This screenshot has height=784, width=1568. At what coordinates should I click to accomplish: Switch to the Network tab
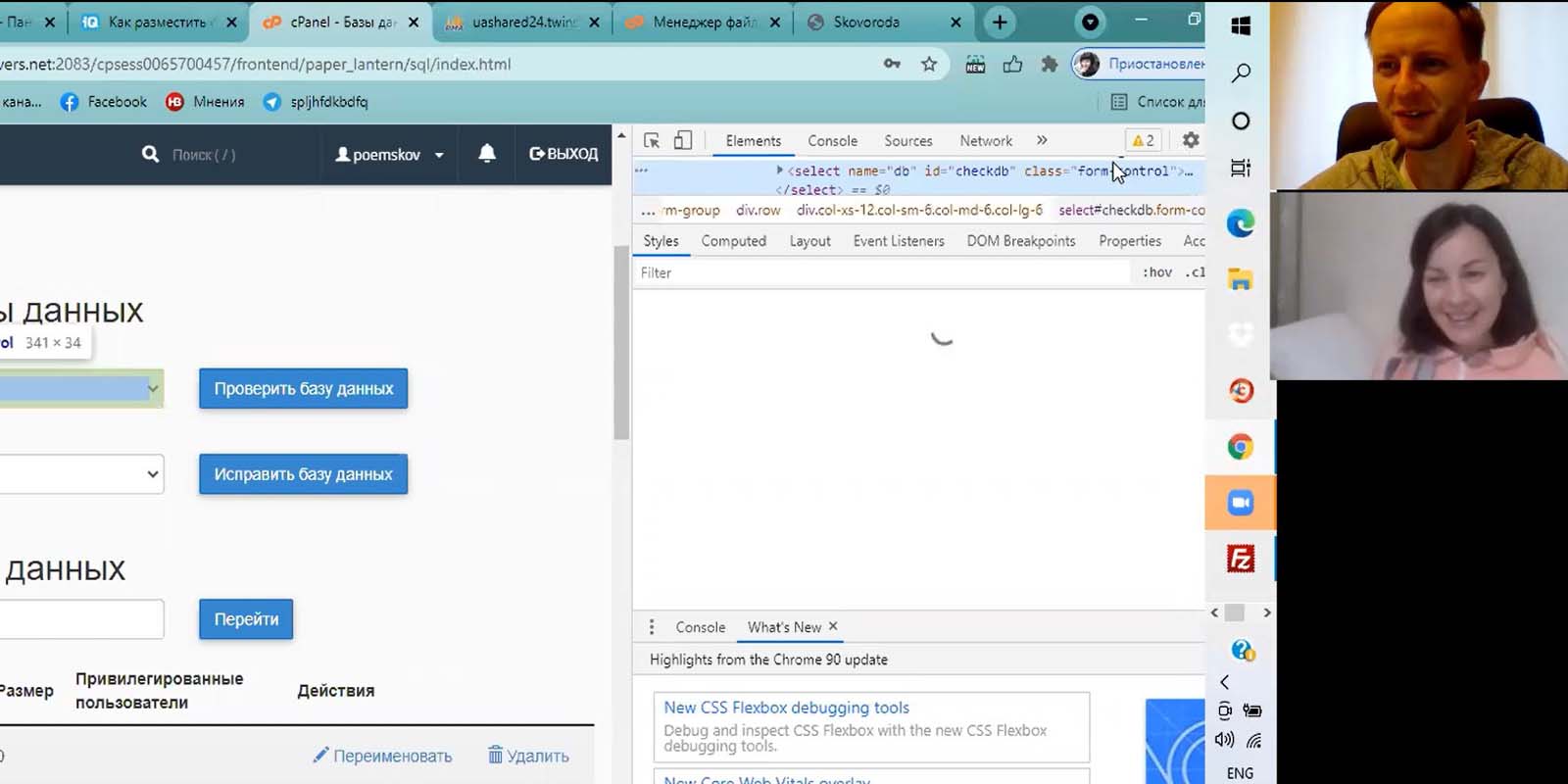click(986, 141)
